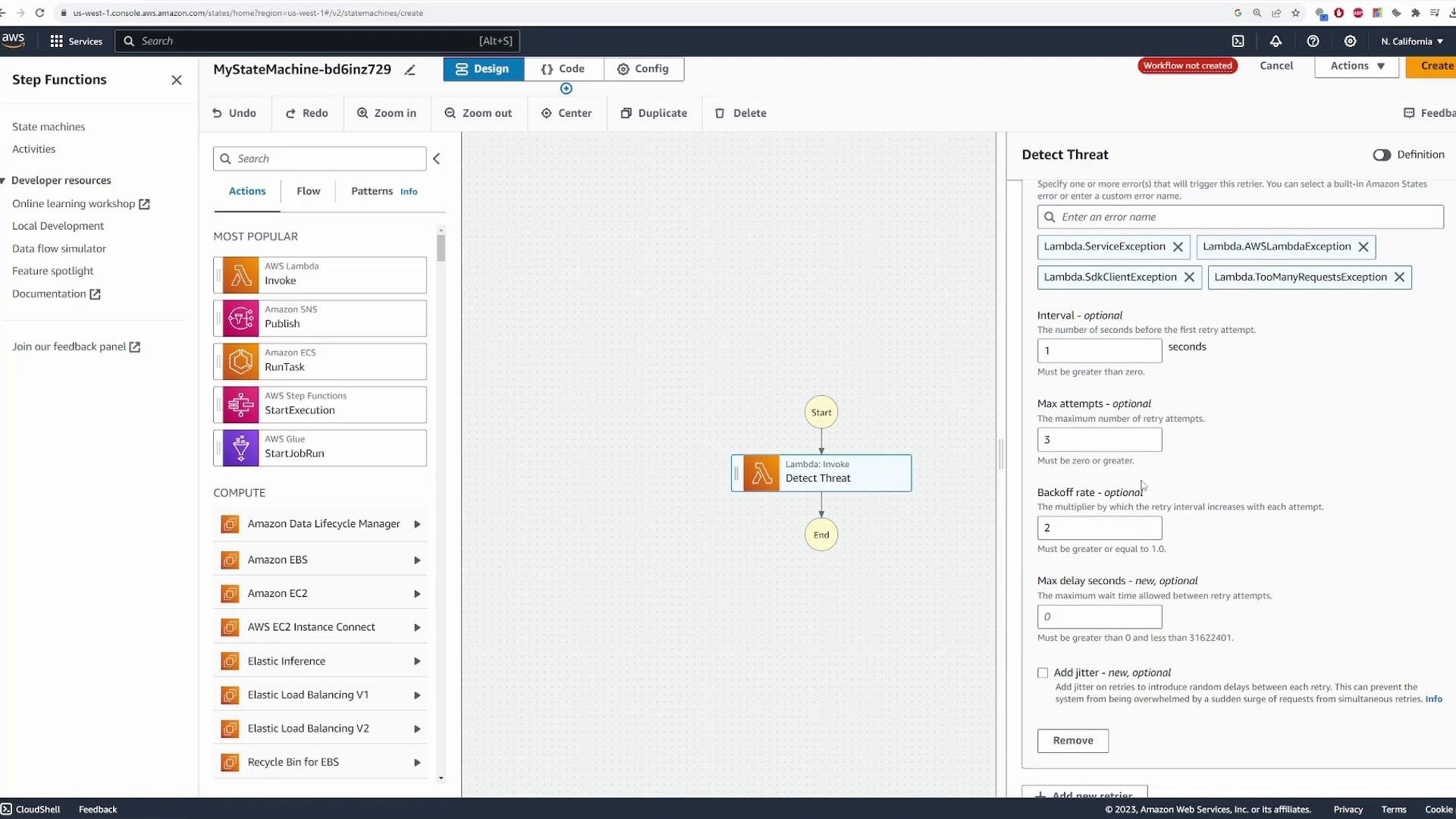Screen dimensions: 1456x819
Task: Click the Duplicate toolbar button
Action: tap(654, 113)
